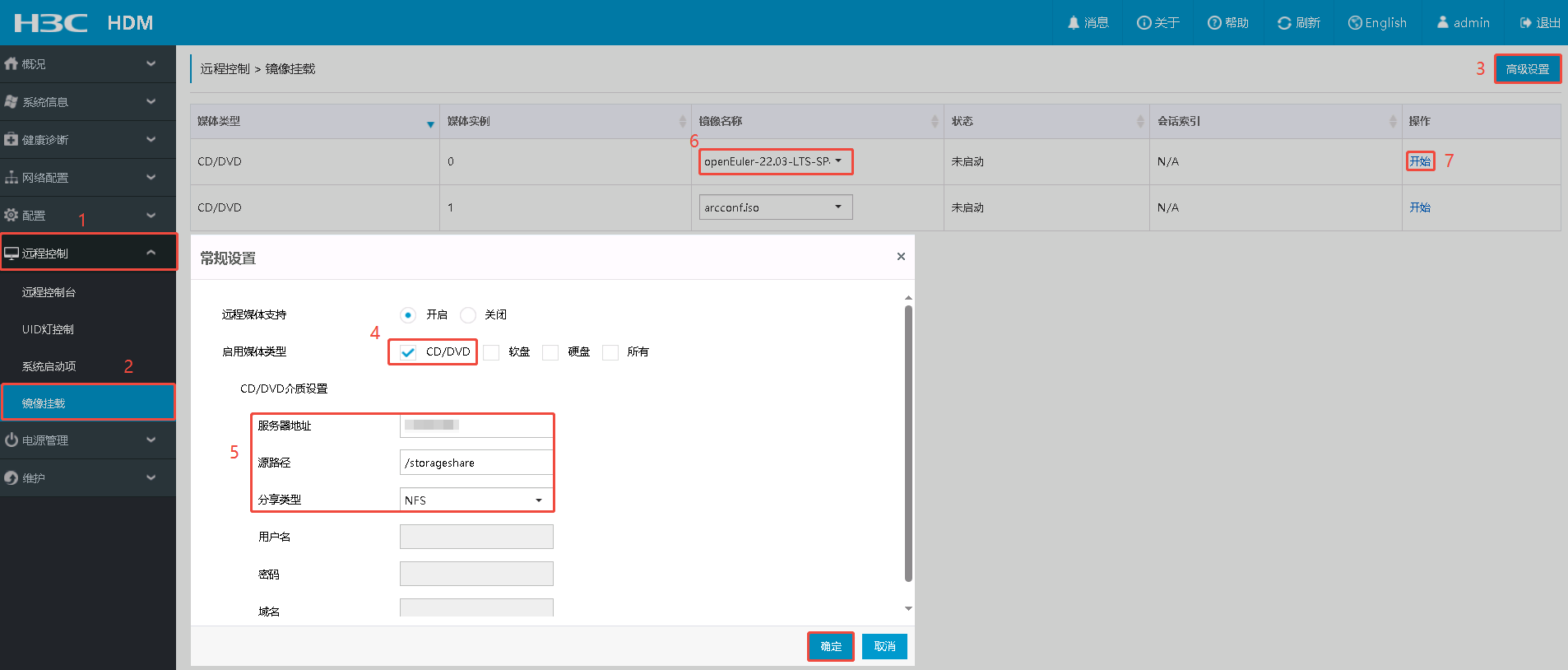Click the H3C logo
The width and height of the screenshot is (1568, 670).
click(x=51, y=22)
